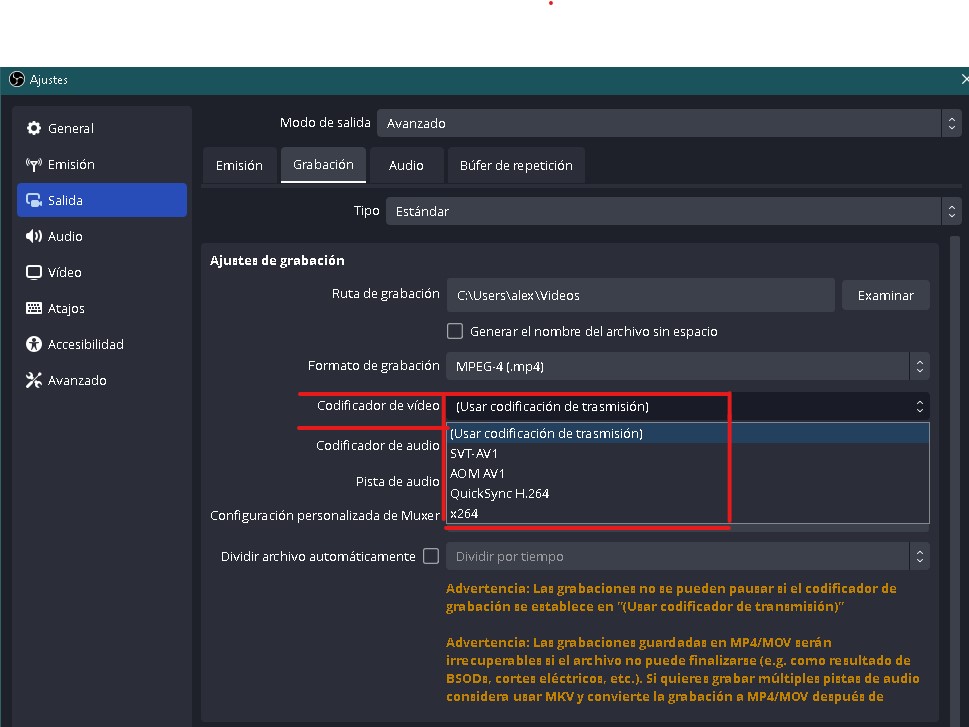Click the Accesibilidad person icon
The height and width of the screenshot is (727, 969).
[33, 344]
